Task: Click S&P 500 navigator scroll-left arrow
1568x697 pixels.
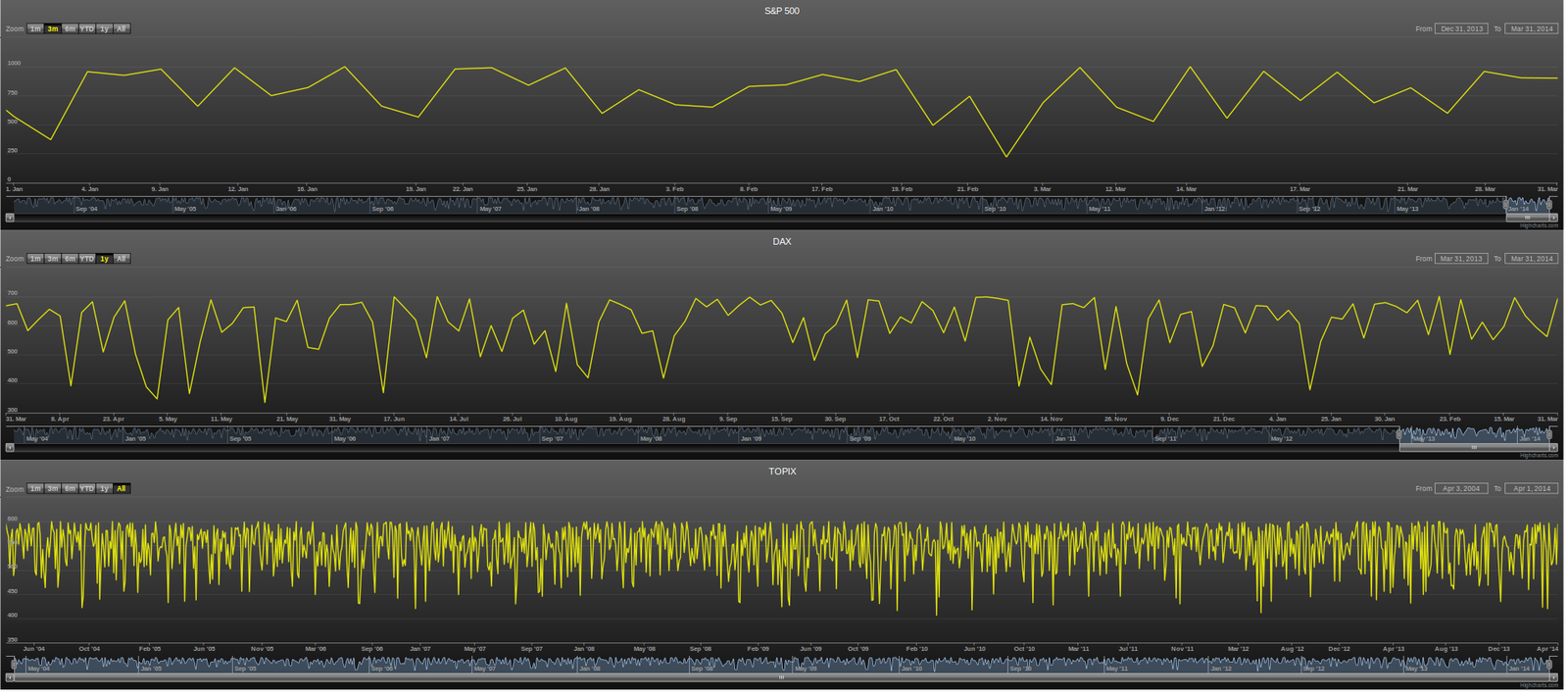Action: click(x=10, y=218)
